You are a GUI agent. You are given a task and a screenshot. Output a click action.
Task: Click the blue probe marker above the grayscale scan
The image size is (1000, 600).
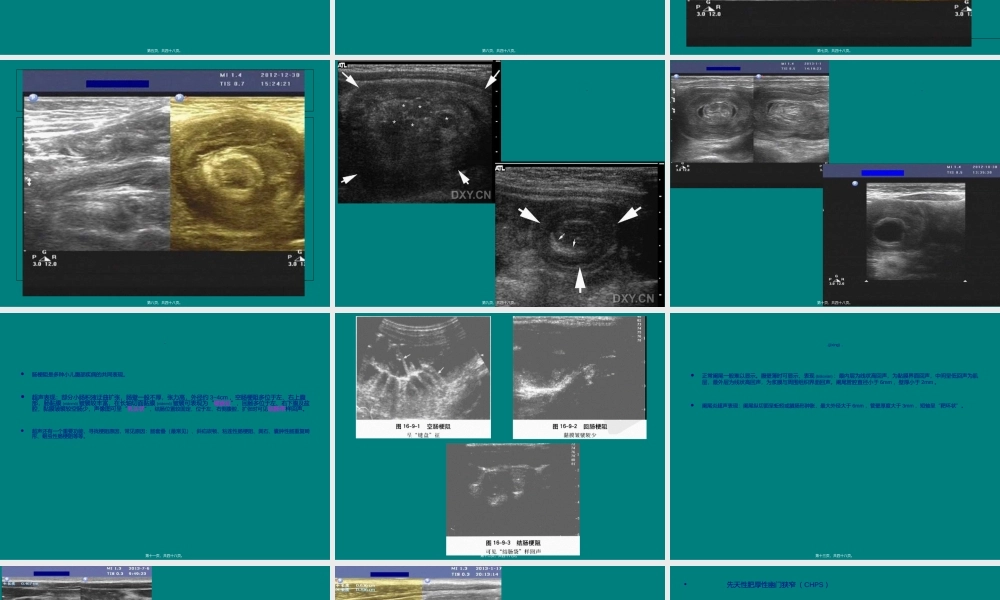coord(34,98)
